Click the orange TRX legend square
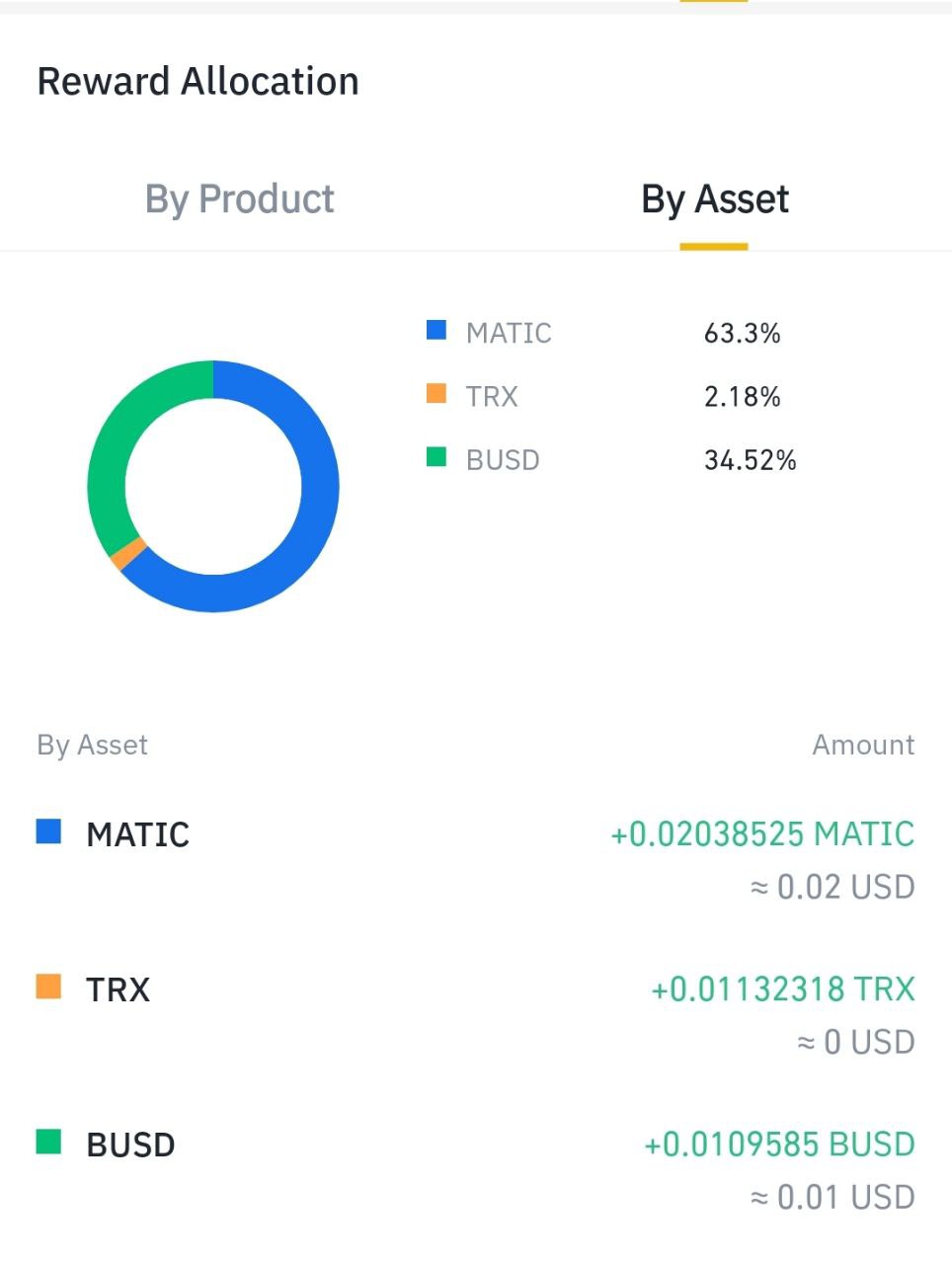 click(436, 393)
